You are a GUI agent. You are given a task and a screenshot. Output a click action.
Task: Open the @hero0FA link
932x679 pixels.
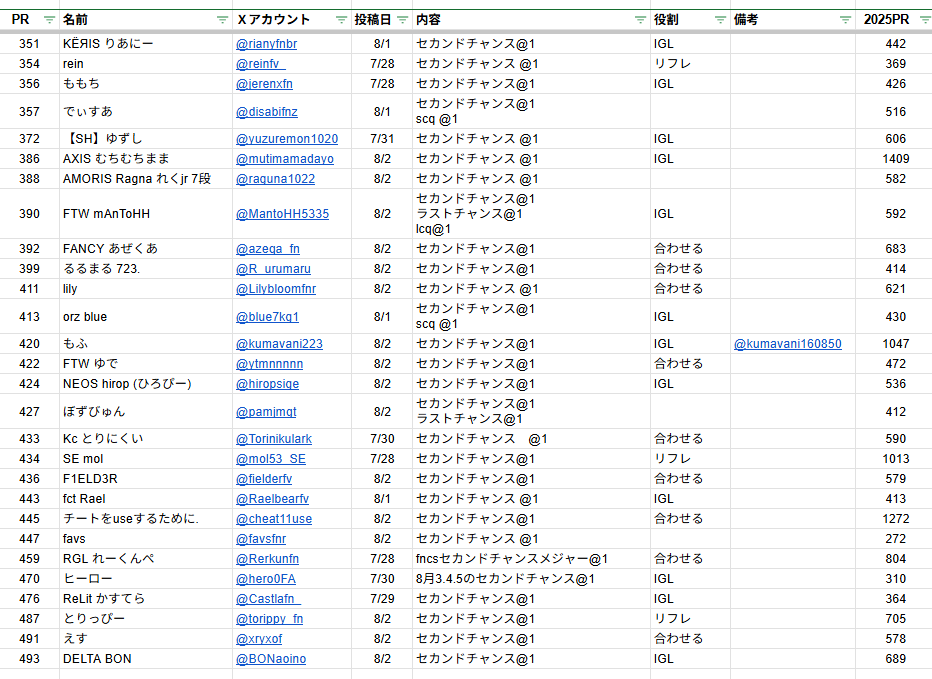[266, 579]
